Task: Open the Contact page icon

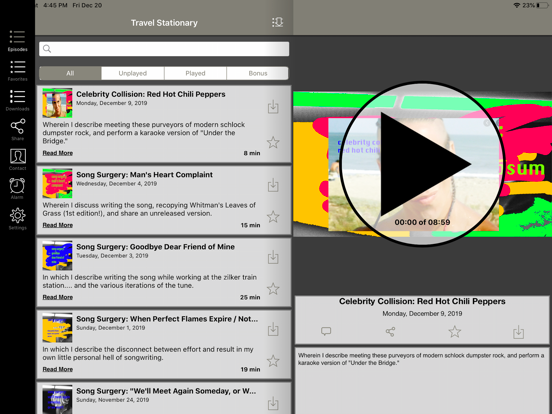Action: coord(17,159)
